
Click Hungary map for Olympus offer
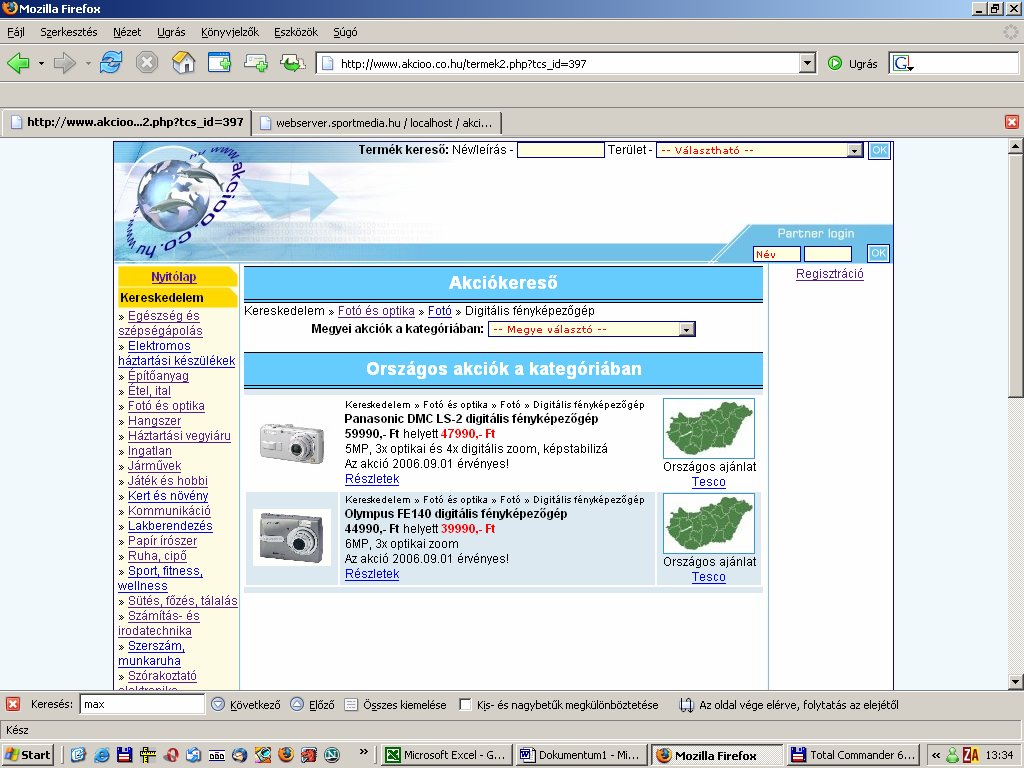[709, 523]
